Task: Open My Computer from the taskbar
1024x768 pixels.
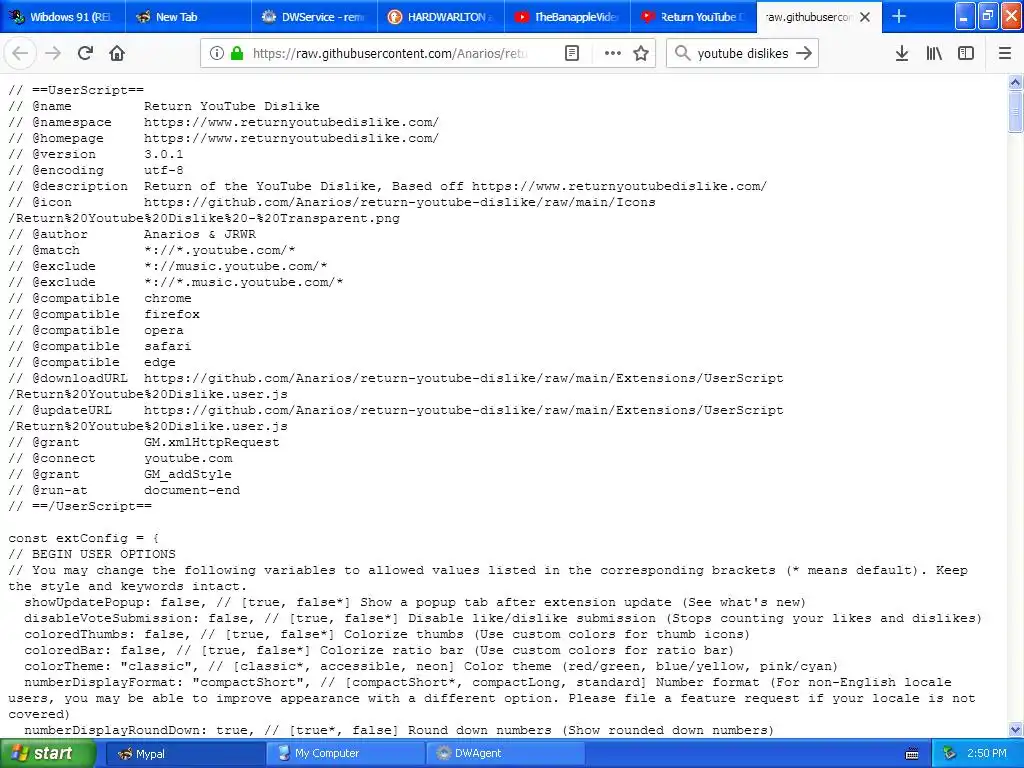Action: [344, 753]
